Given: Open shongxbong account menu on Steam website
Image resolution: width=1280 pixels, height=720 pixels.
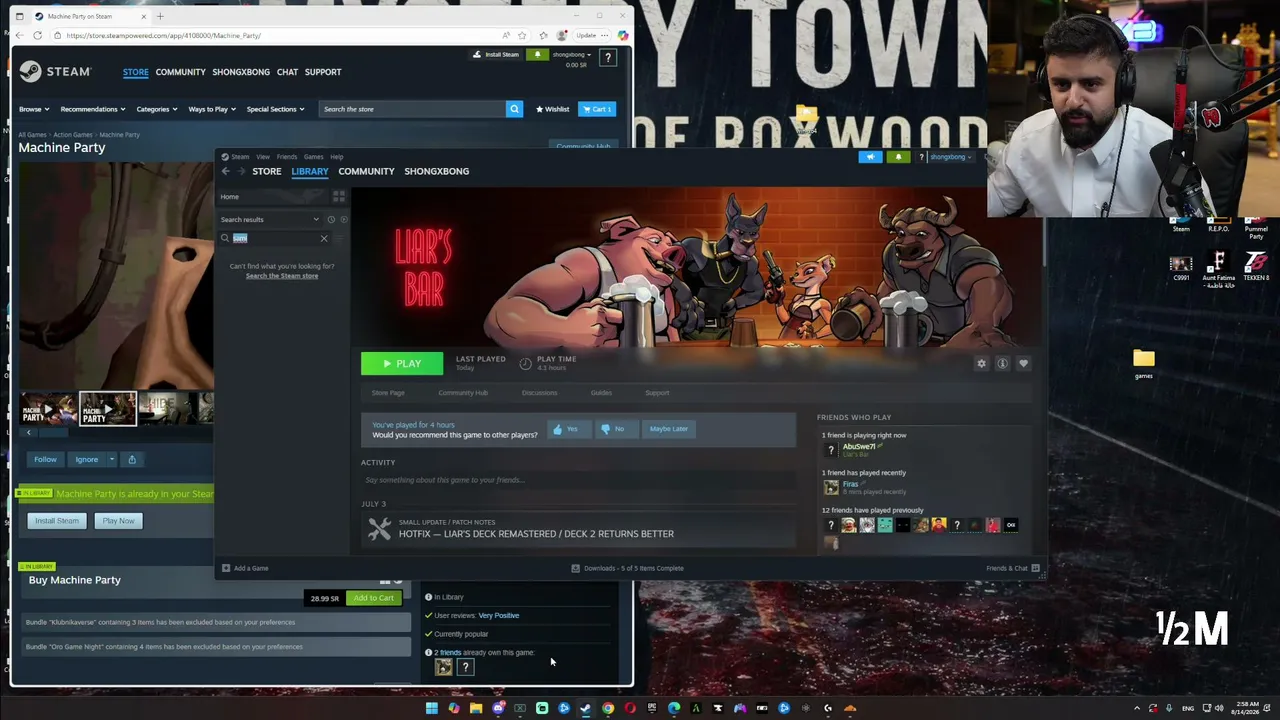Looking at the screenshot, I should point(571,54).
